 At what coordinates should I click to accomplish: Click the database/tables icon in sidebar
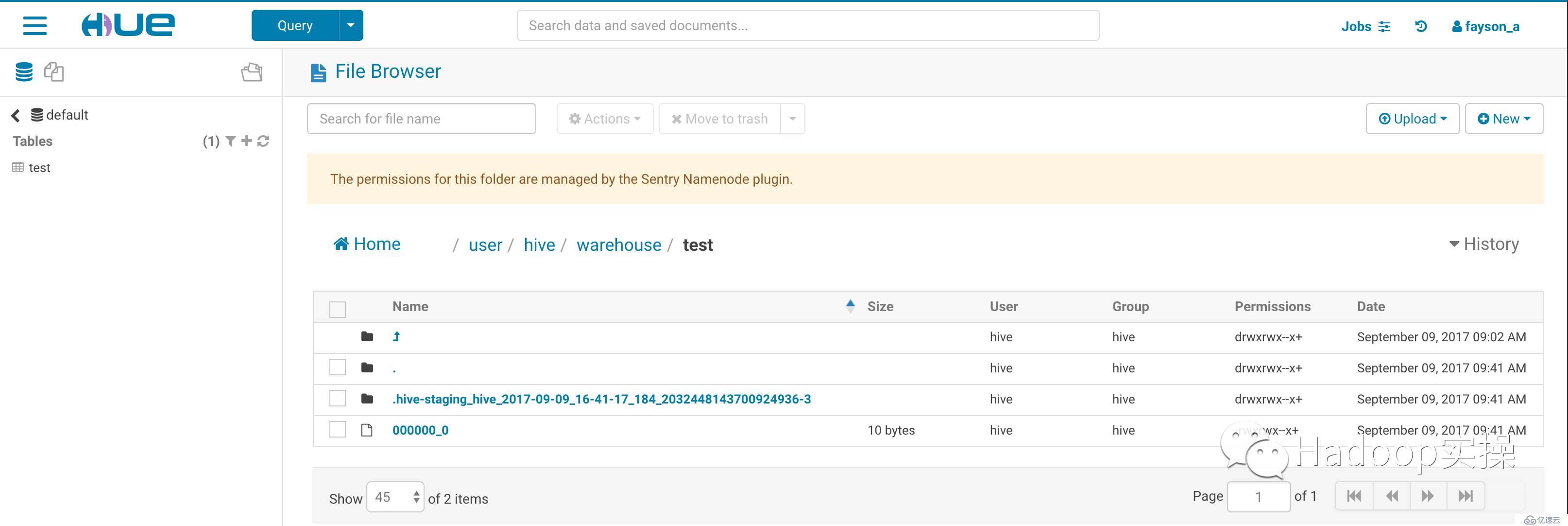22,72
